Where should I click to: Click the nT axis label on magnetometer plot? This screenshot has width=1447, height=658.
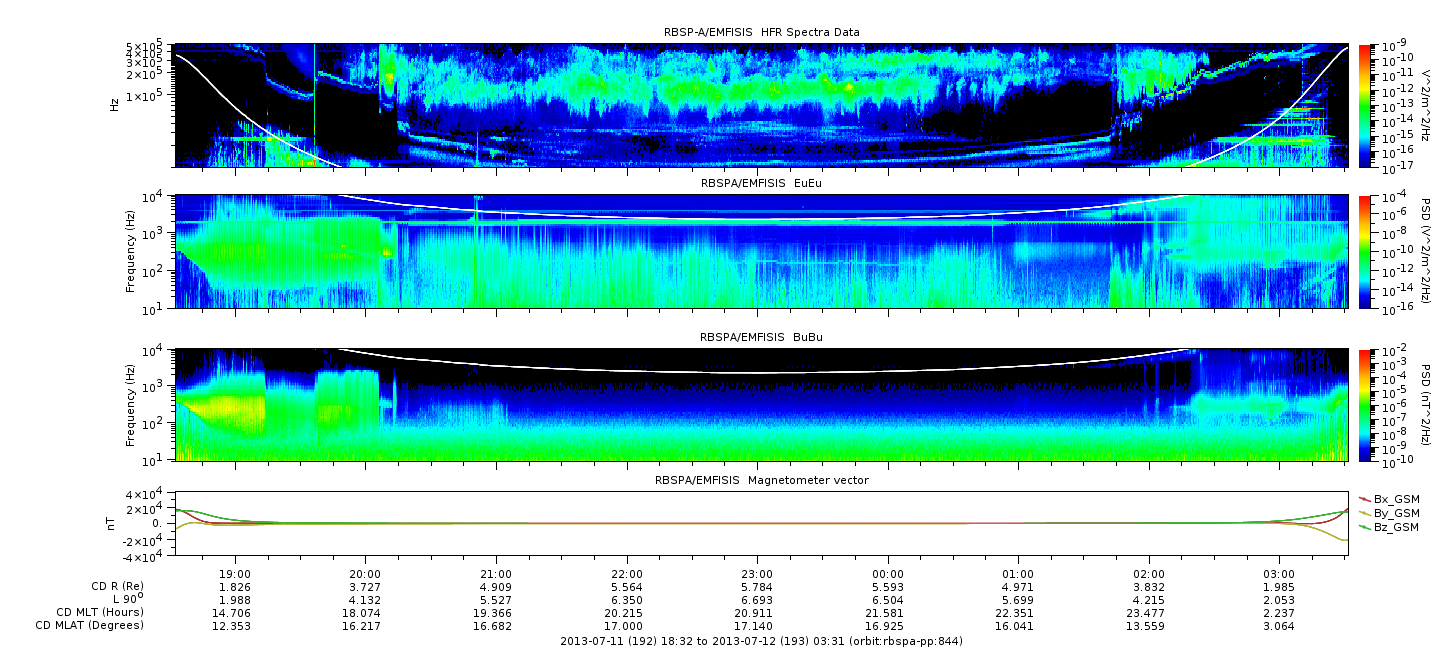click(x=114, y=523)
